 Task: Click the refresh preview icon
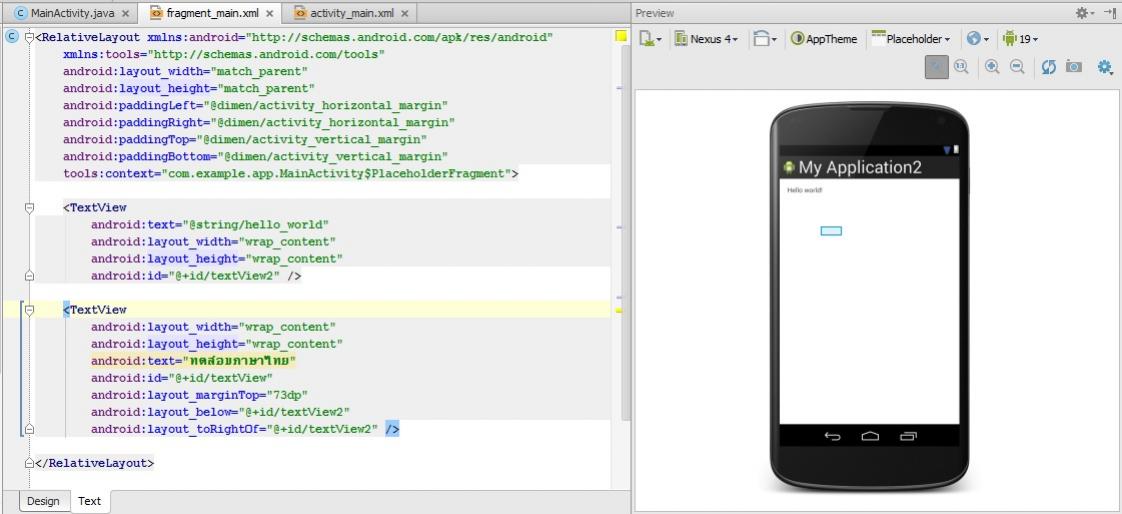click(x=1049, y=67)
